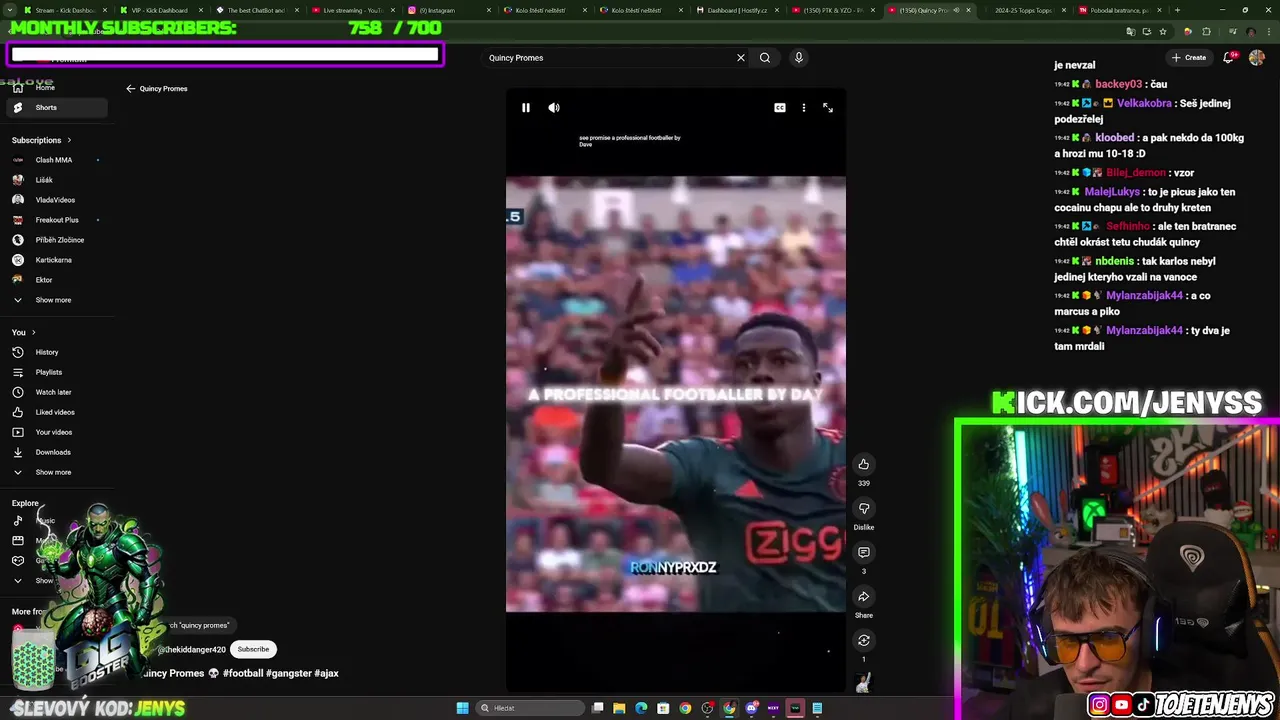This screenshot has width=1280, height=720.
Task: Open the VladaVideos channel
Action: point(55,200)
